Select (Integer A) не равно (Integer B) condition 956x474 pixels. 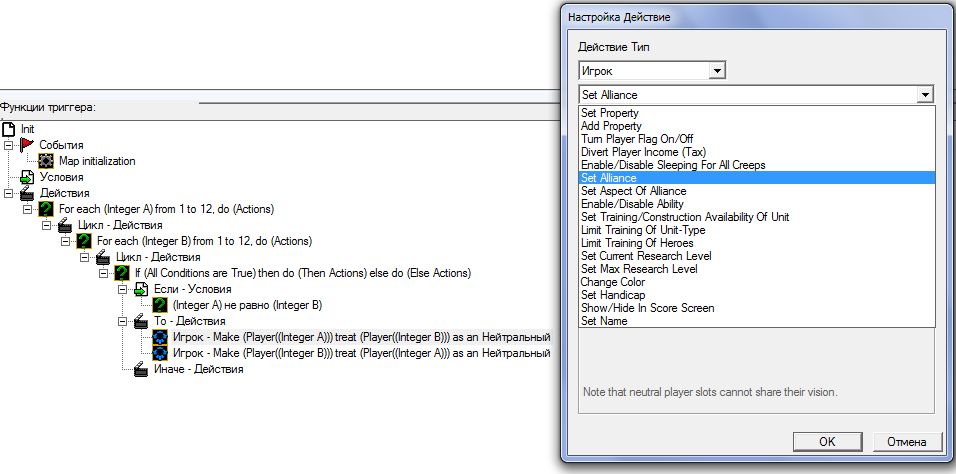[x=248, y=305]
